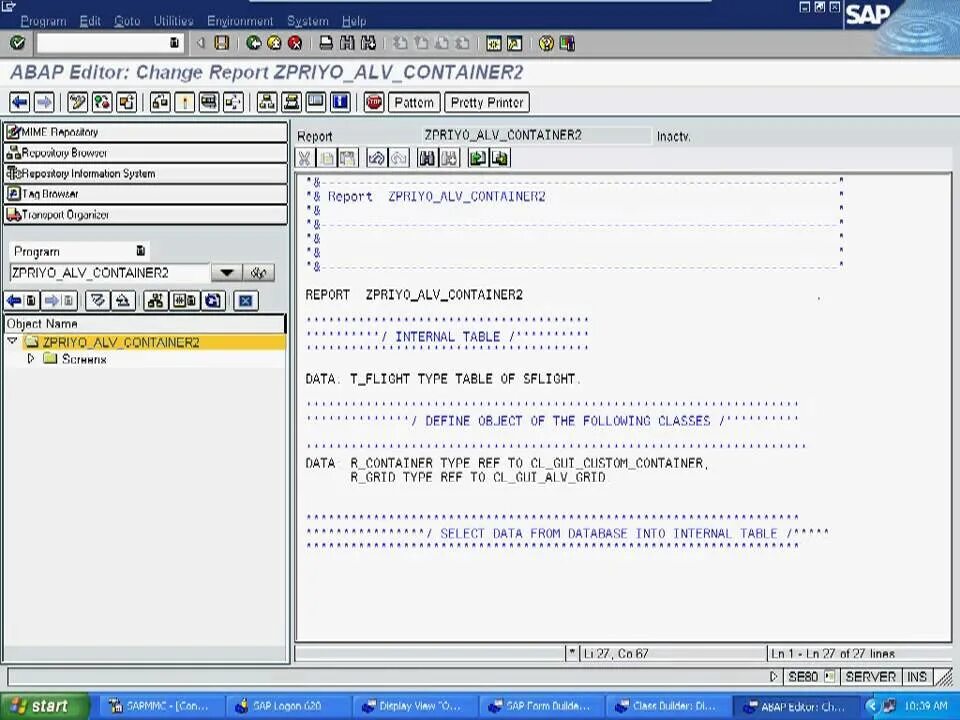Click the Help question mark icon
The image size is (960, 720).
546,43
